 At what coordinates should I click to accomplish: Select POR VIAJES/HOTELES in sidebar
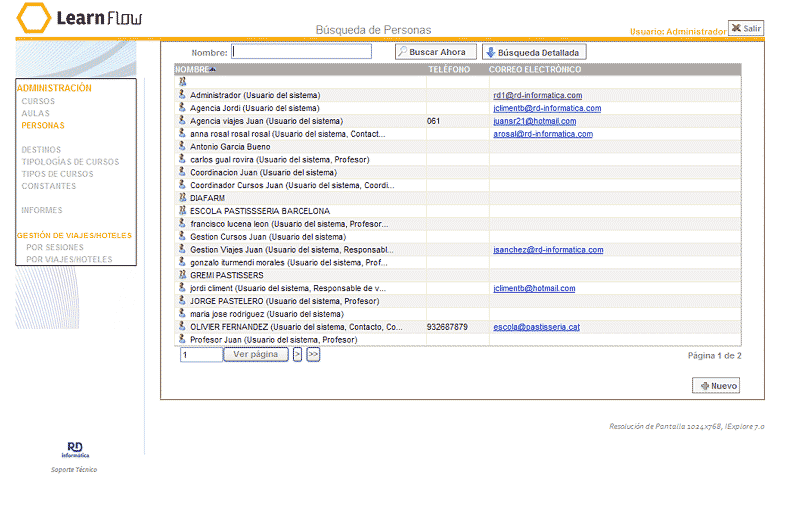click(69, 260)
